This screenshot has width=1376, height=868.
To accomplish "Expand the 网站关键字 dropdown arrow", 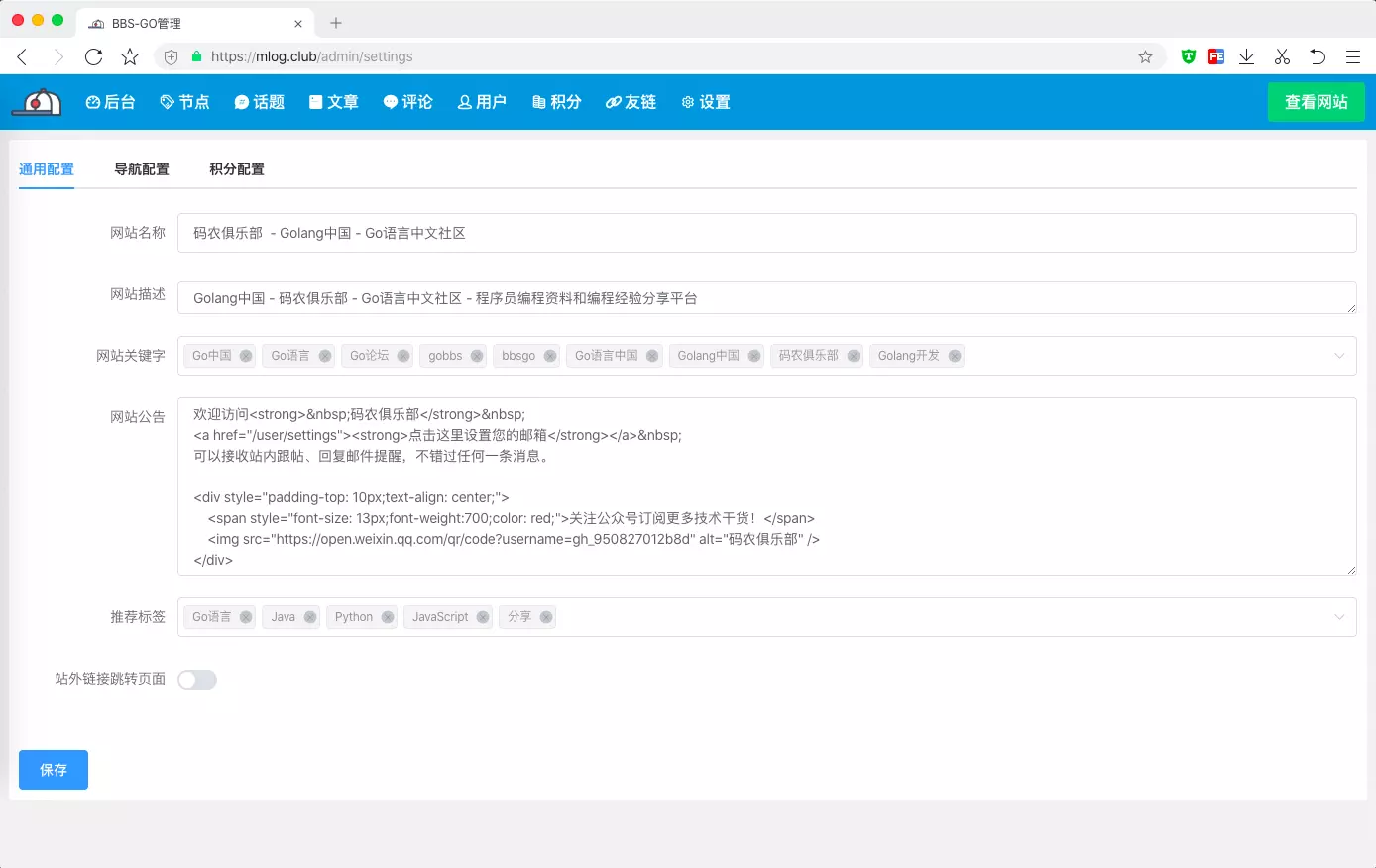I will coord(1339,356).
